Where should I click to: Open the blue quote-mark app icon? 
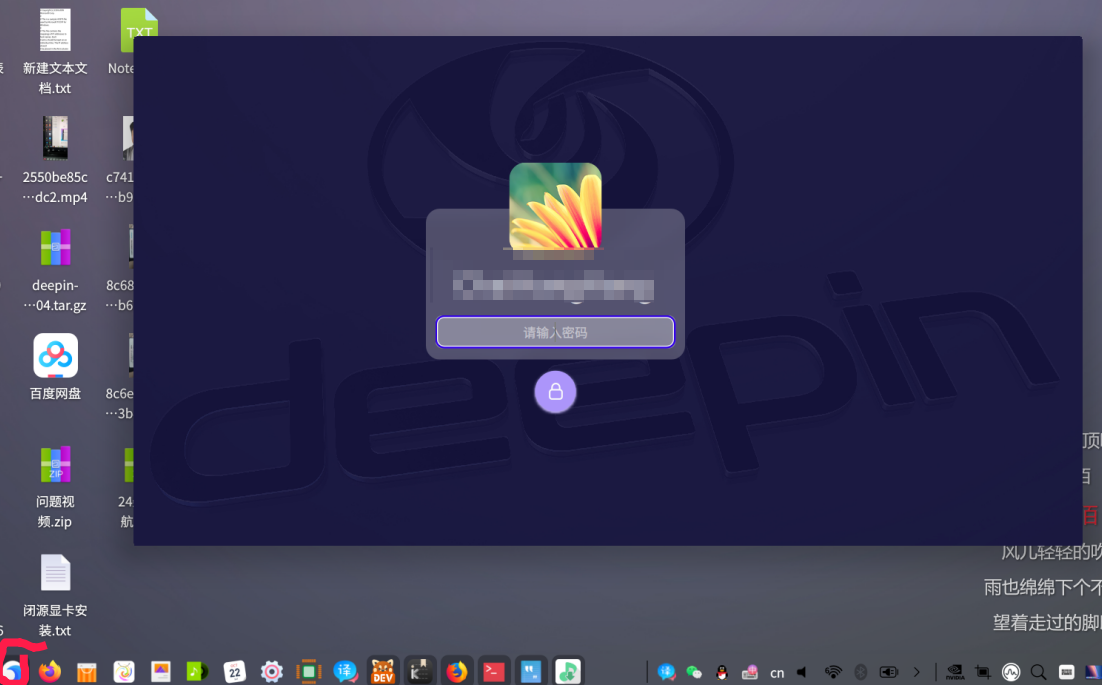531,672
